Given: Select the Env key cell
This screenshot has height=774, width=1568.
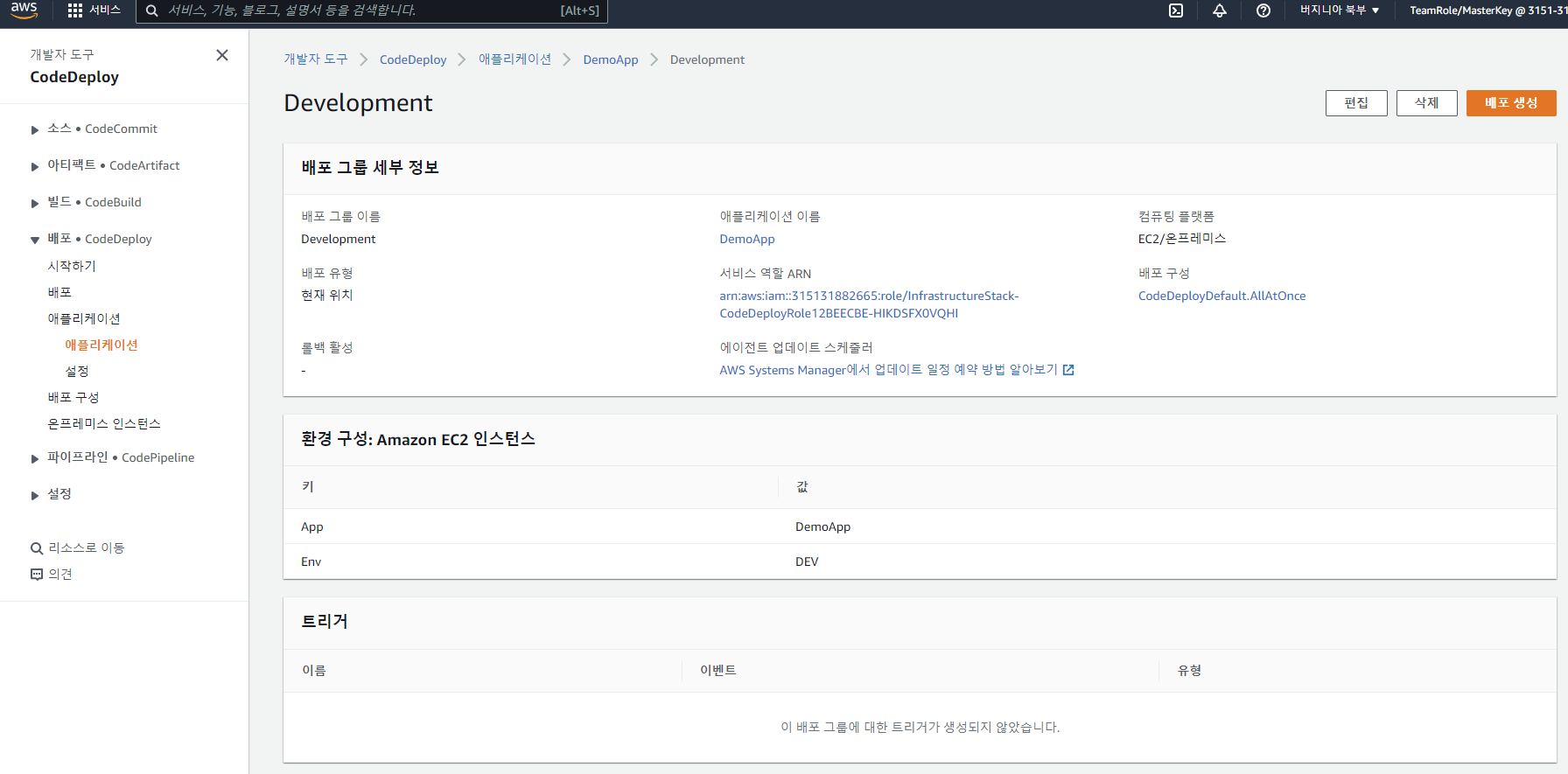Looking at the screenshot, I should pyautogui.click(x=311, y=561).
